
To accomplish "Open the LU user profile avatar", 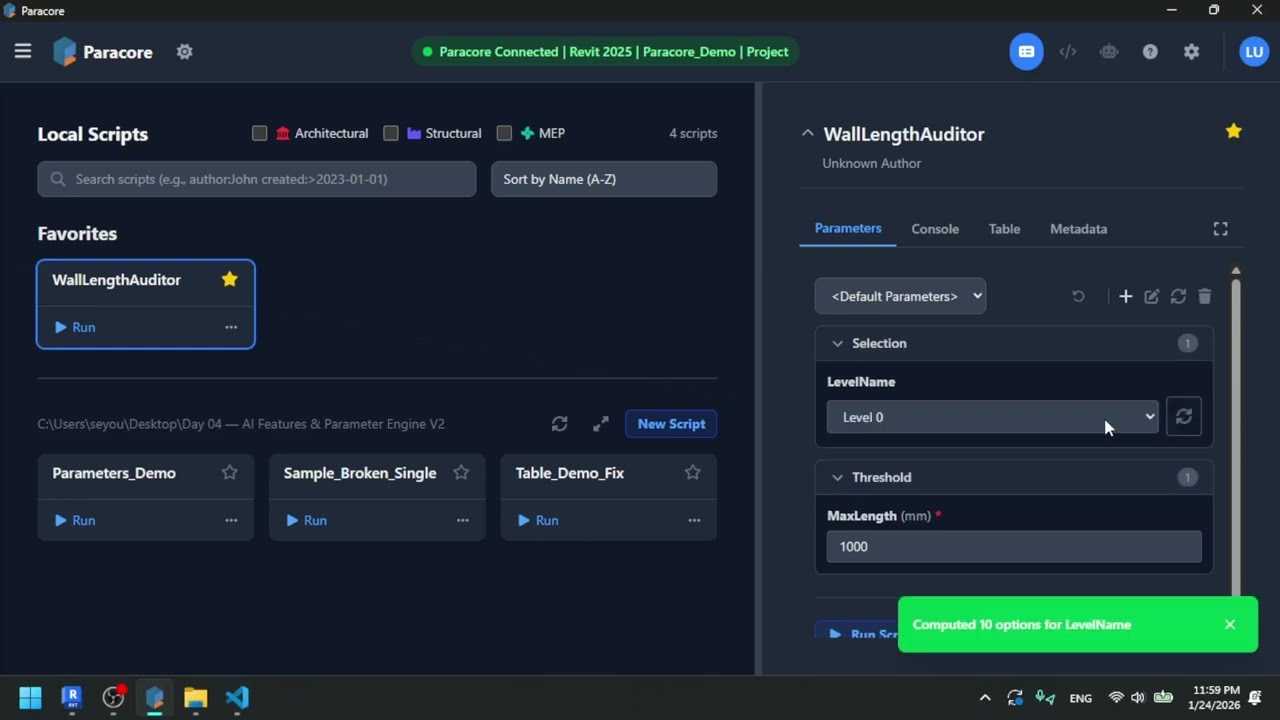I will 1254,51.
